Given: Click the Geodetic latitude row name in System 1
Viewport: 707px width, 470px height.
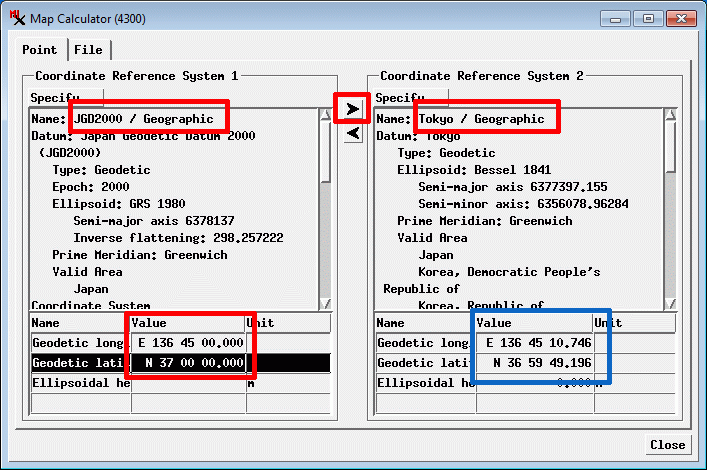Looking at the screenshot, I should click(81, 363).
